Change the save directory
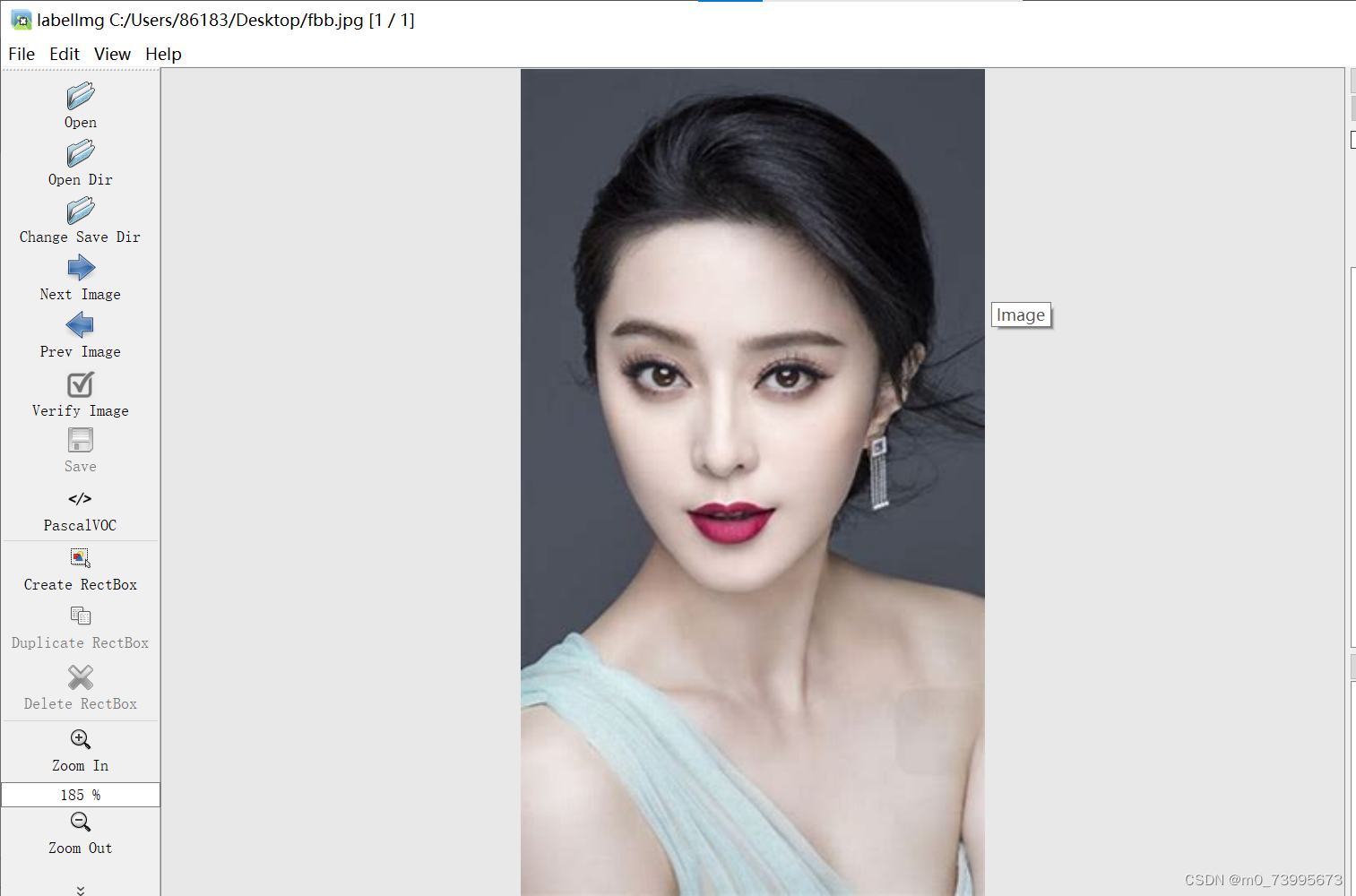1356x896 pixels. (x=80, y=218)
